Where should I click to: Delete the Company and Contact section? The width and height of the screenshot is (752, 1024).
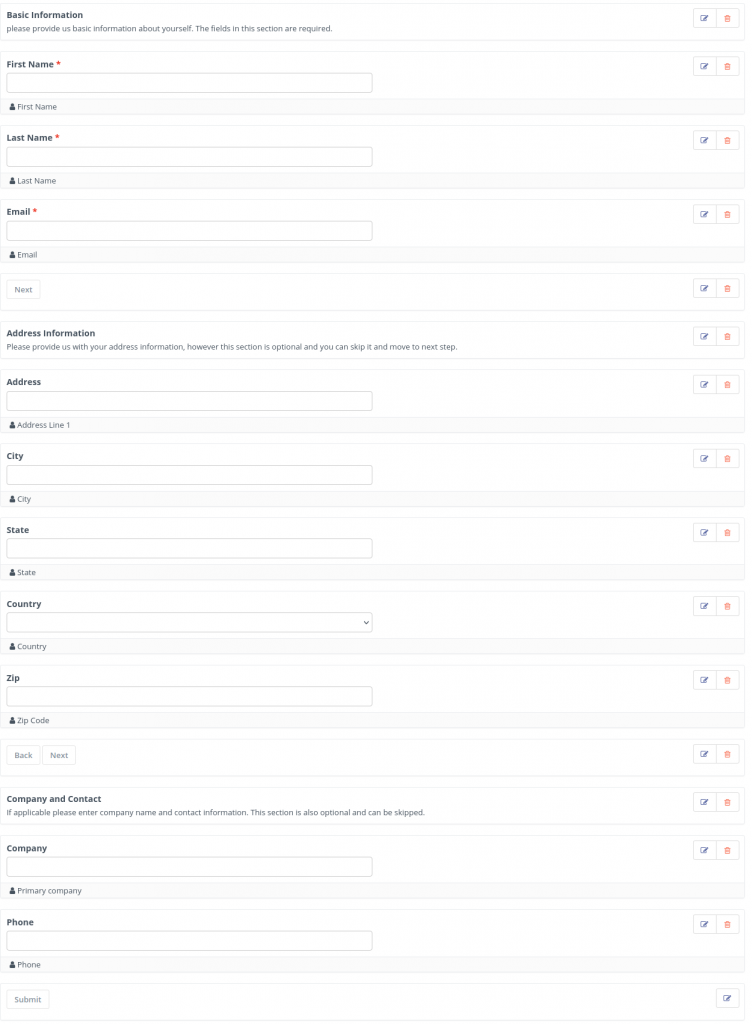coord(727,802)
